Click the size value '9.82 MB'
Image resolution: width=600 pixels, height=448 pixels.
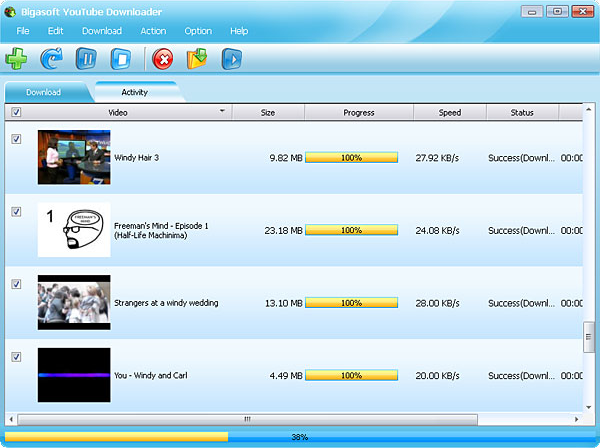tap(286, 158)
